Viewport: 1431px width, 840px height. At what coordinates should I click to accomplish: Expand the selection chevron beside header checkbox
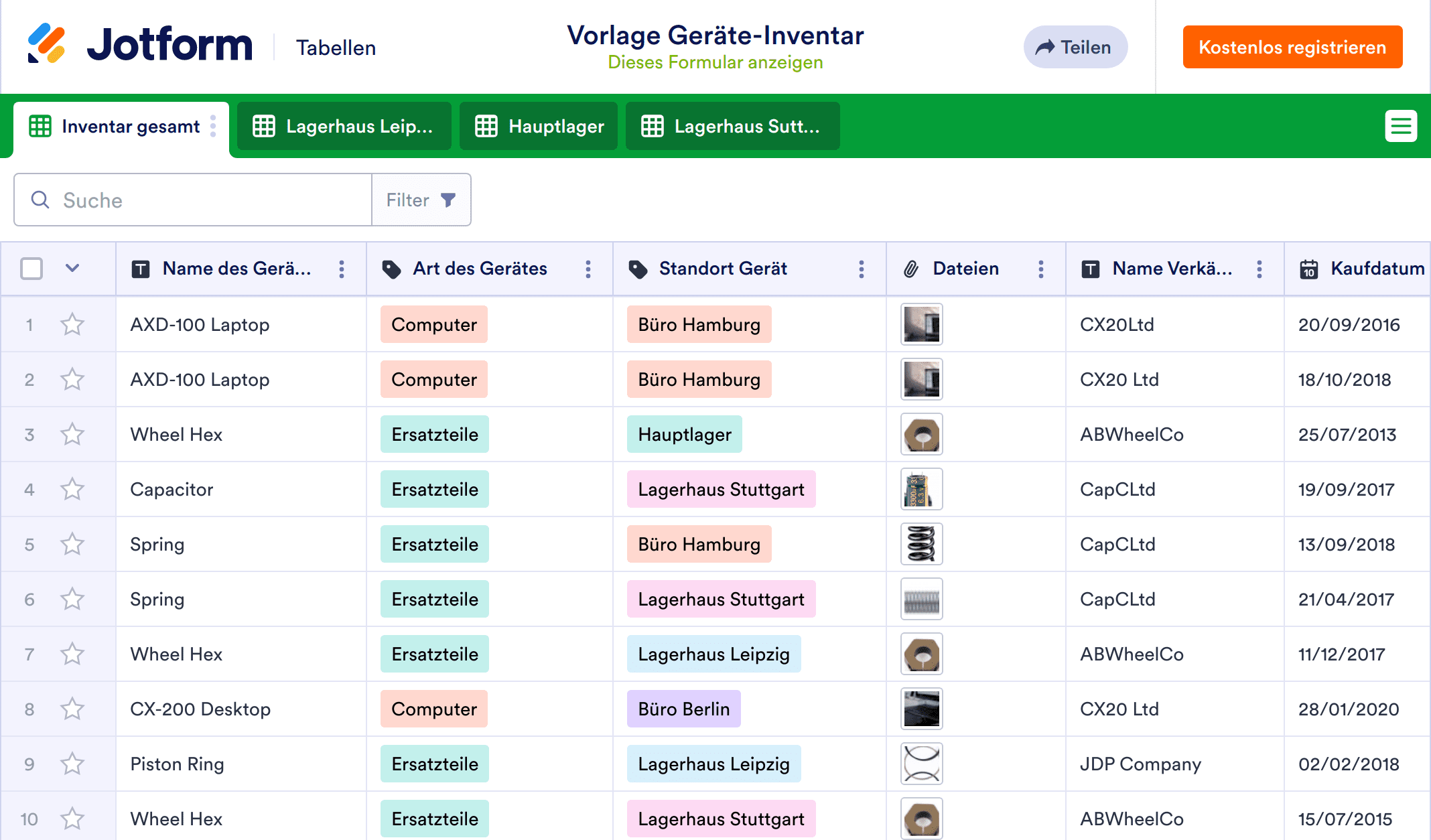tap(72, 269)
